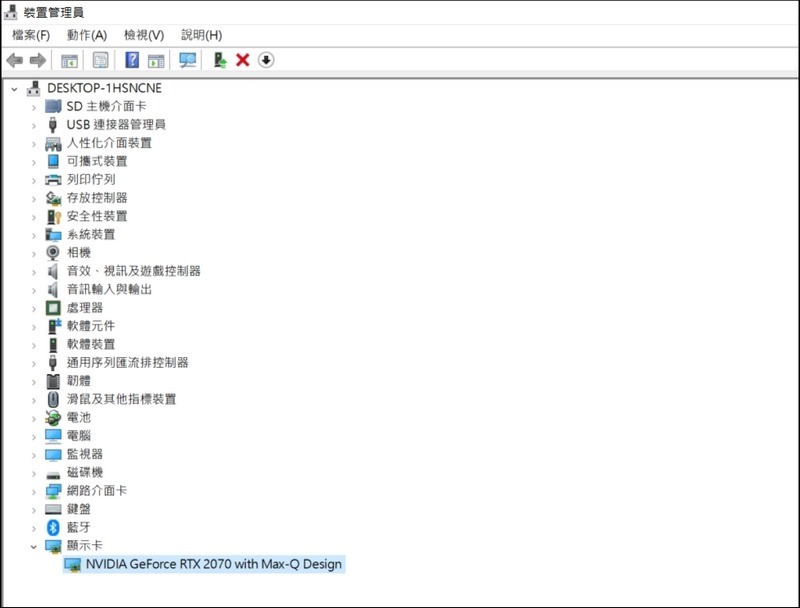Select the 網路介面卡 label
Viewport: 800px width, 608px height.
click(97, 491)
